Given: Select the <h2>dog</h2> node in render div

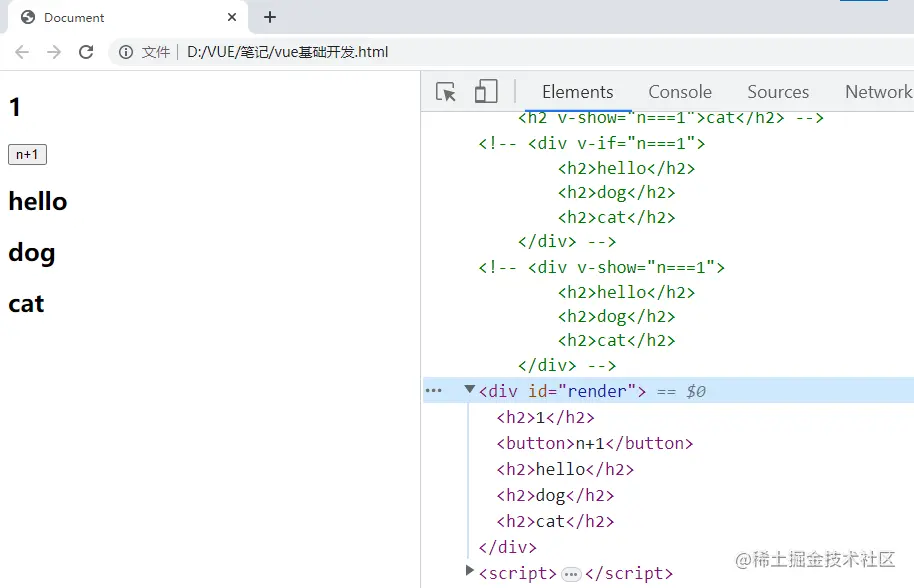Looking at the screenshot, I should pos(555,496).
